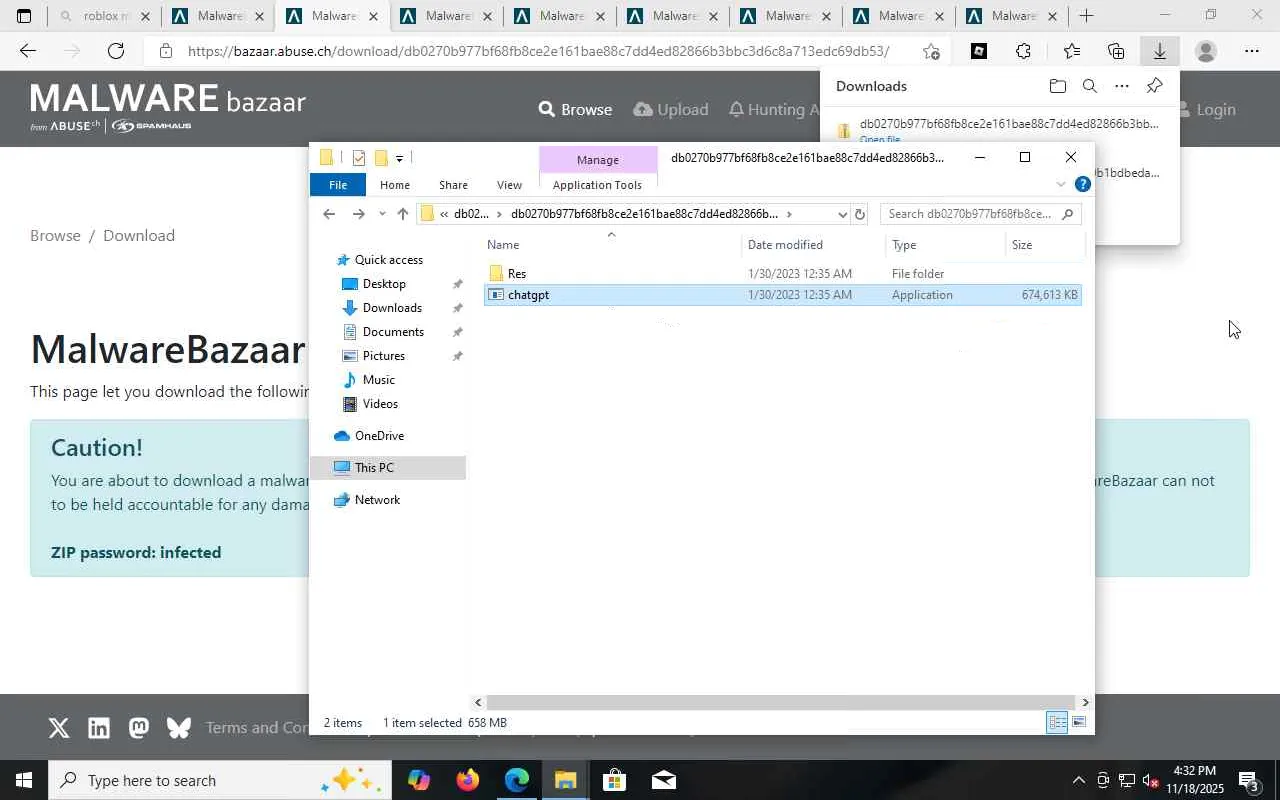
Task: Open the Edge Collections icon
Action: (1116, 51)
